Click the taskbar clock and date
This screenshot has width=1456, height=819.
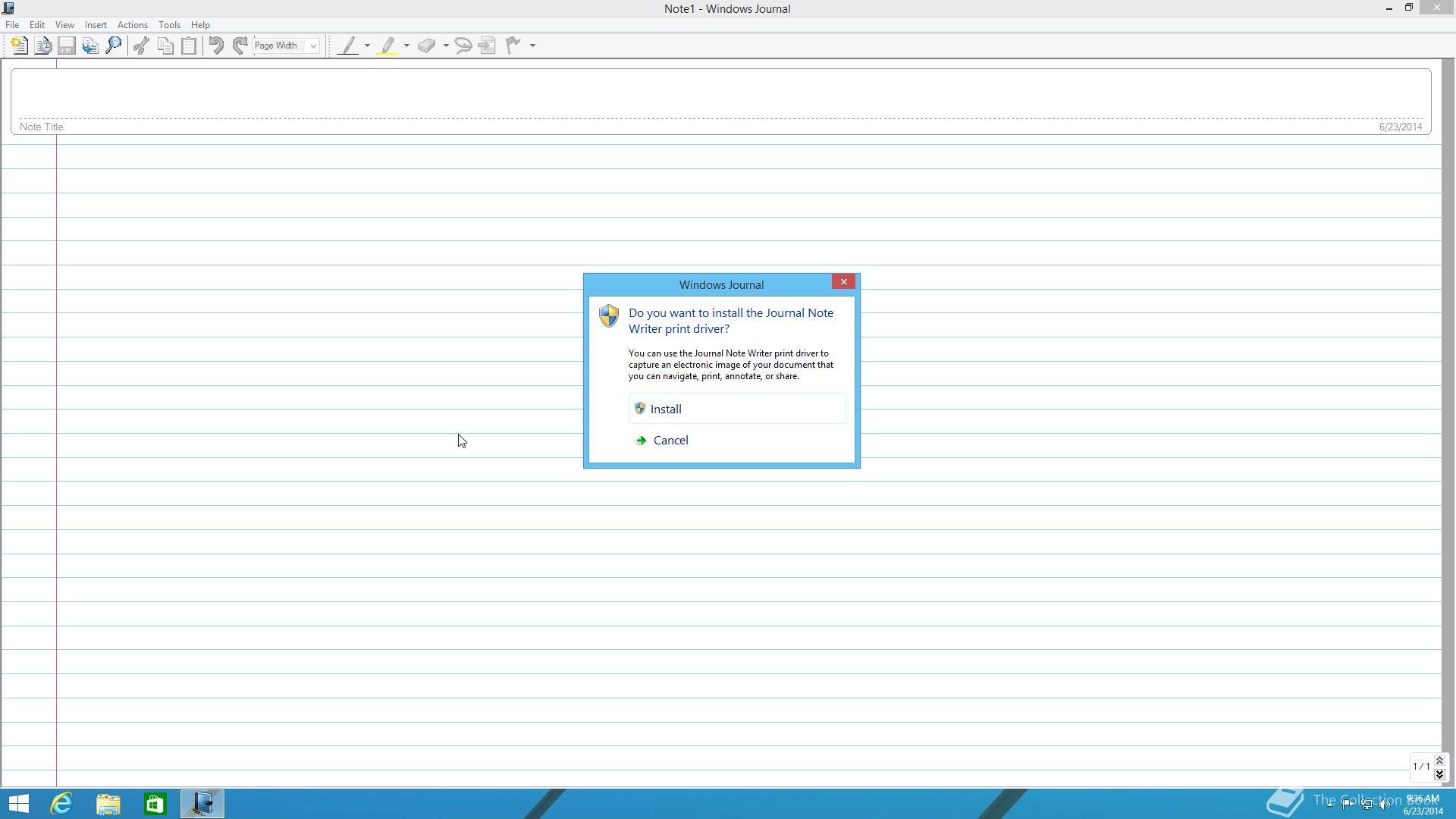1423,805
